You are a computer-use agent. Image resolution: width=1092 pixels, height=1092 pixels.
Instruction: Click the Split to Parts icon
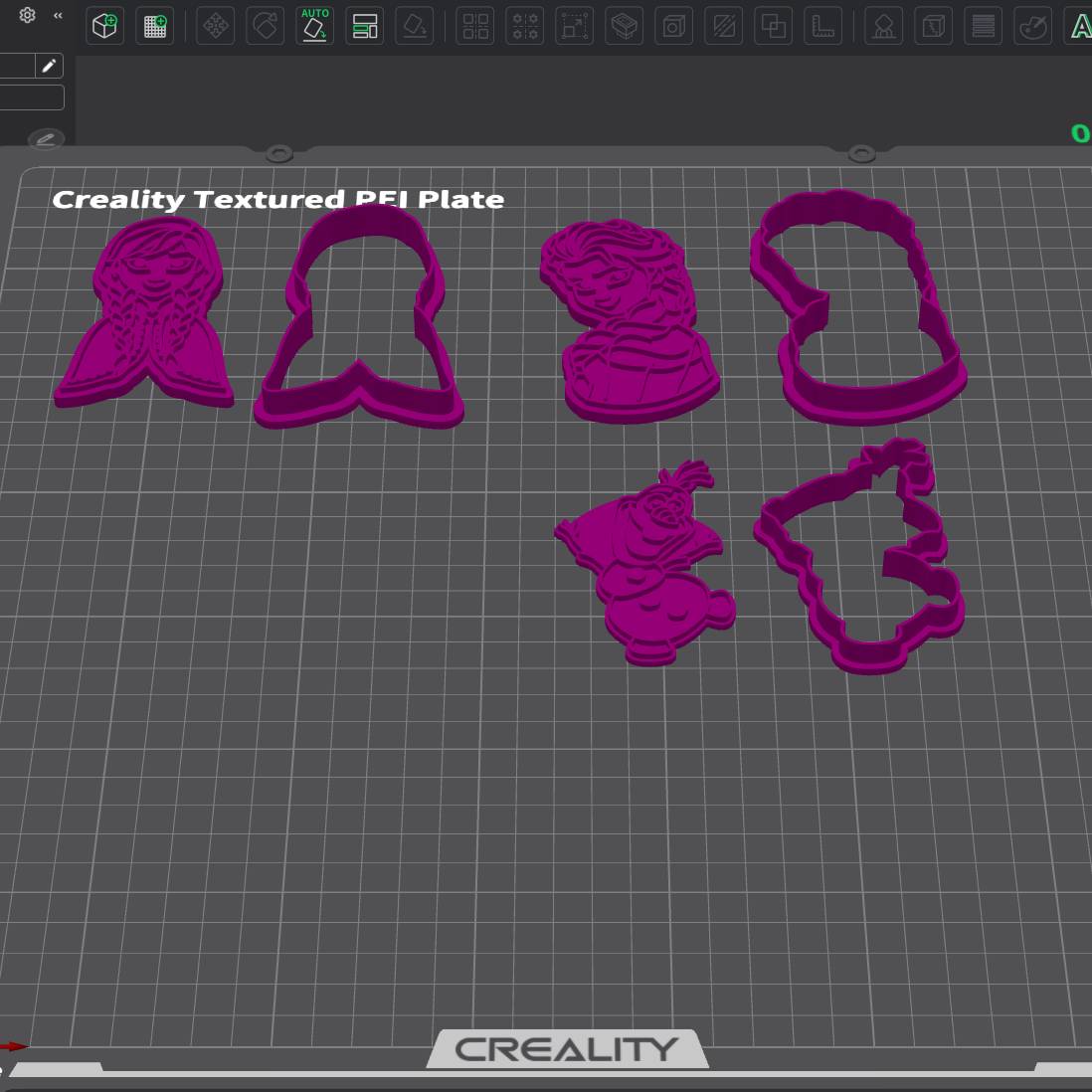(525, 26)
